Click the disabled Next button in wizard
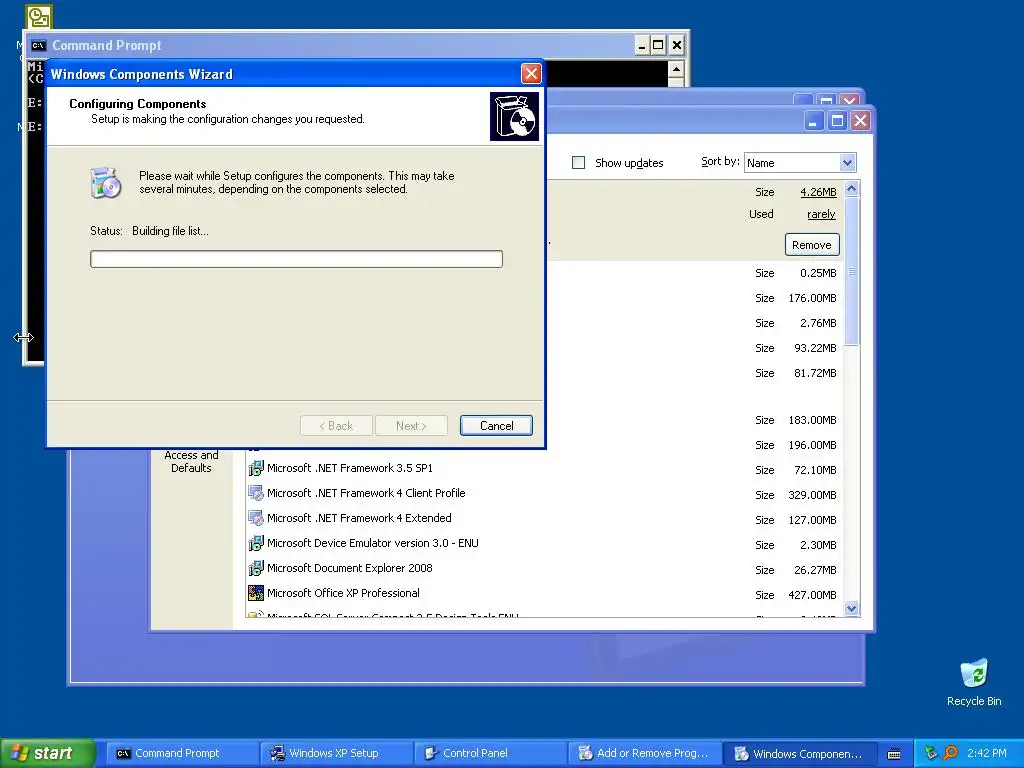This screenshot has width=1024, height=768. coord(411,426)
